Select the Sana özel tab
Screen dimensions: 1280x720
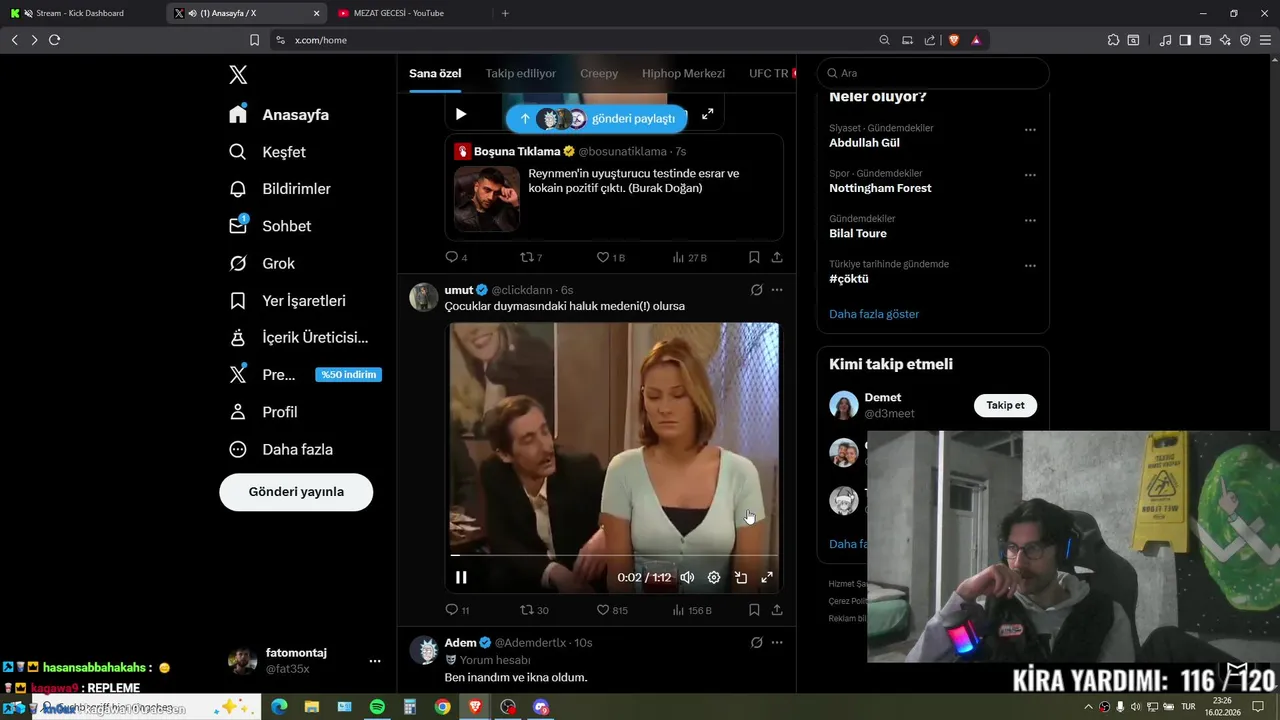click(435, 73)
